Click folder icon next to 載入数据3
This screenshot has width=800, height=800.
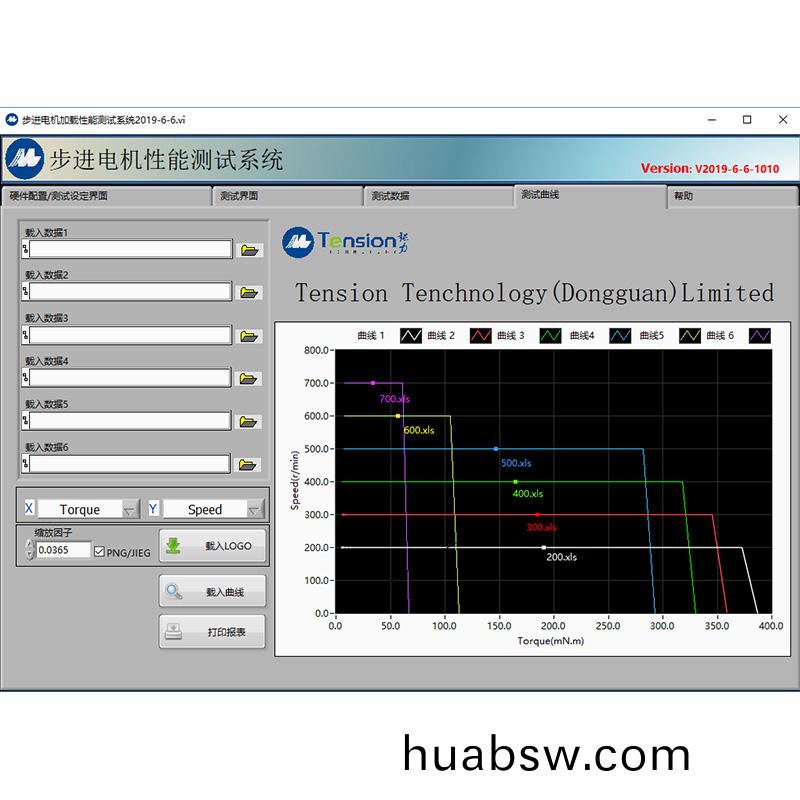(x=250, y=336)
